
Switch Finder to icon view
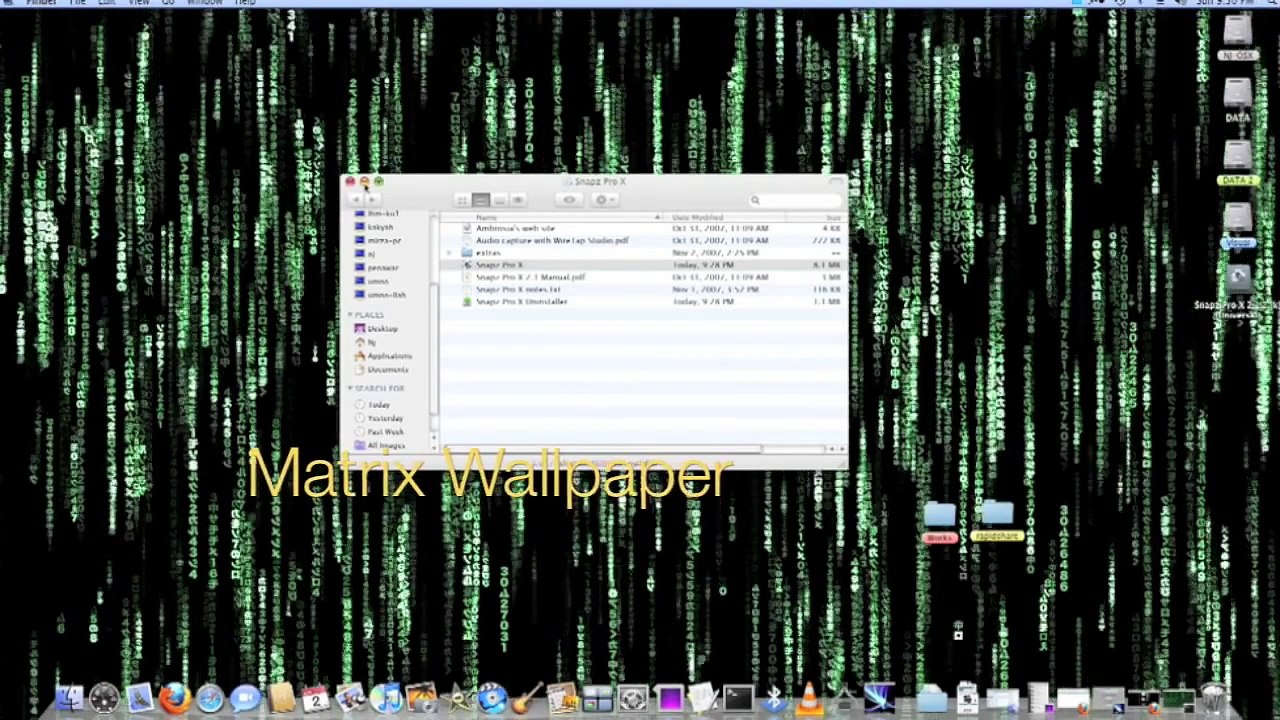pos(462,200)
